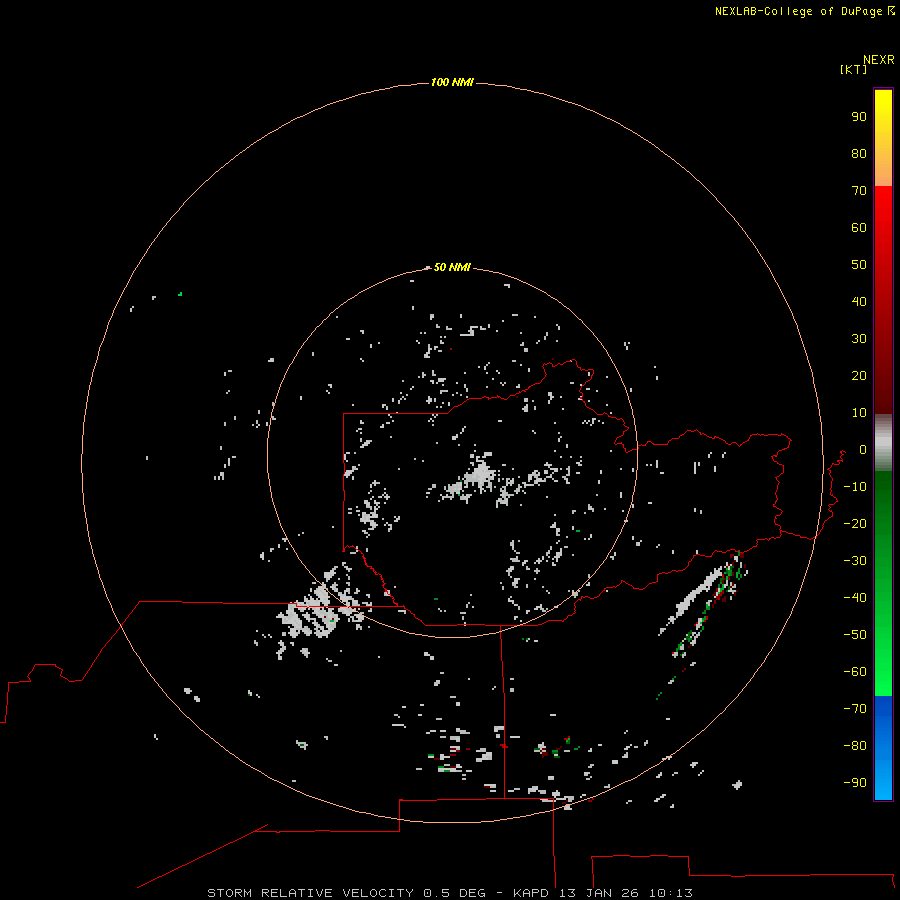Image resolution: width=900 pixels, height=900 pixels.
Task: Click the 70 value on velocity scale
Action: coord(859,191)
